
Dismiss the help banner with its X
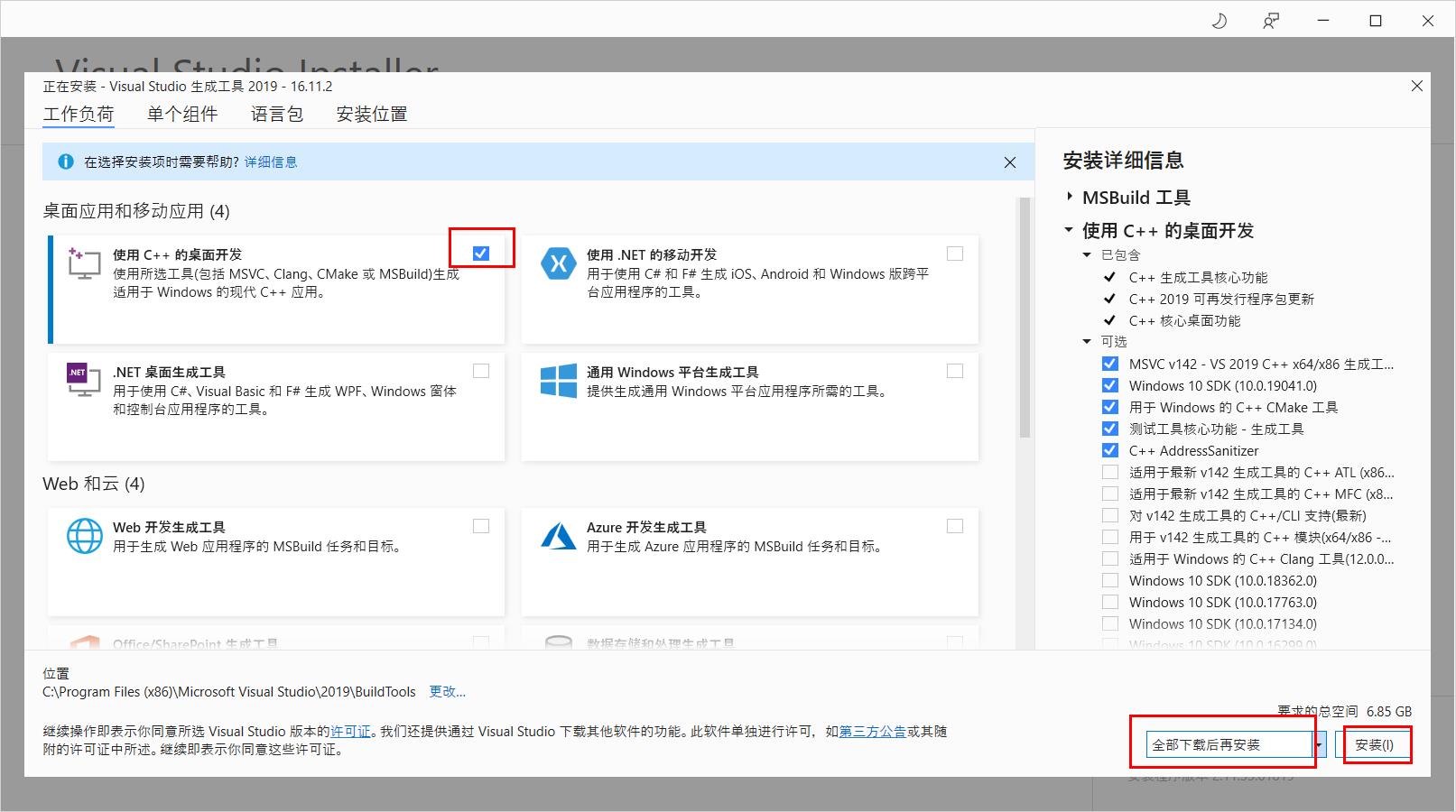coord(1010,162)
